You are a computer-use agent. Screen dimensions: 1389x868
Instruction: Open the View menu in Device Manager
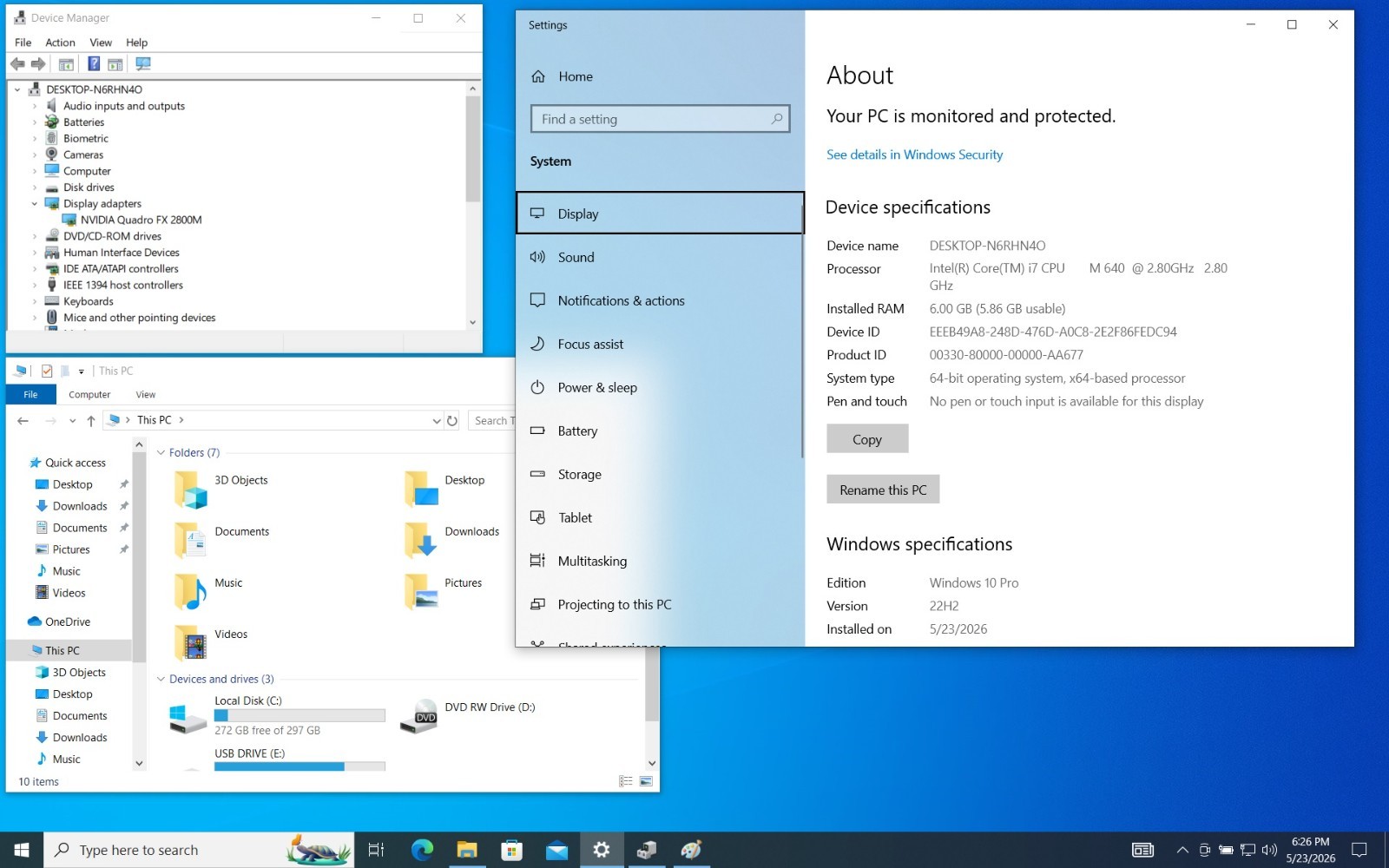101,43
